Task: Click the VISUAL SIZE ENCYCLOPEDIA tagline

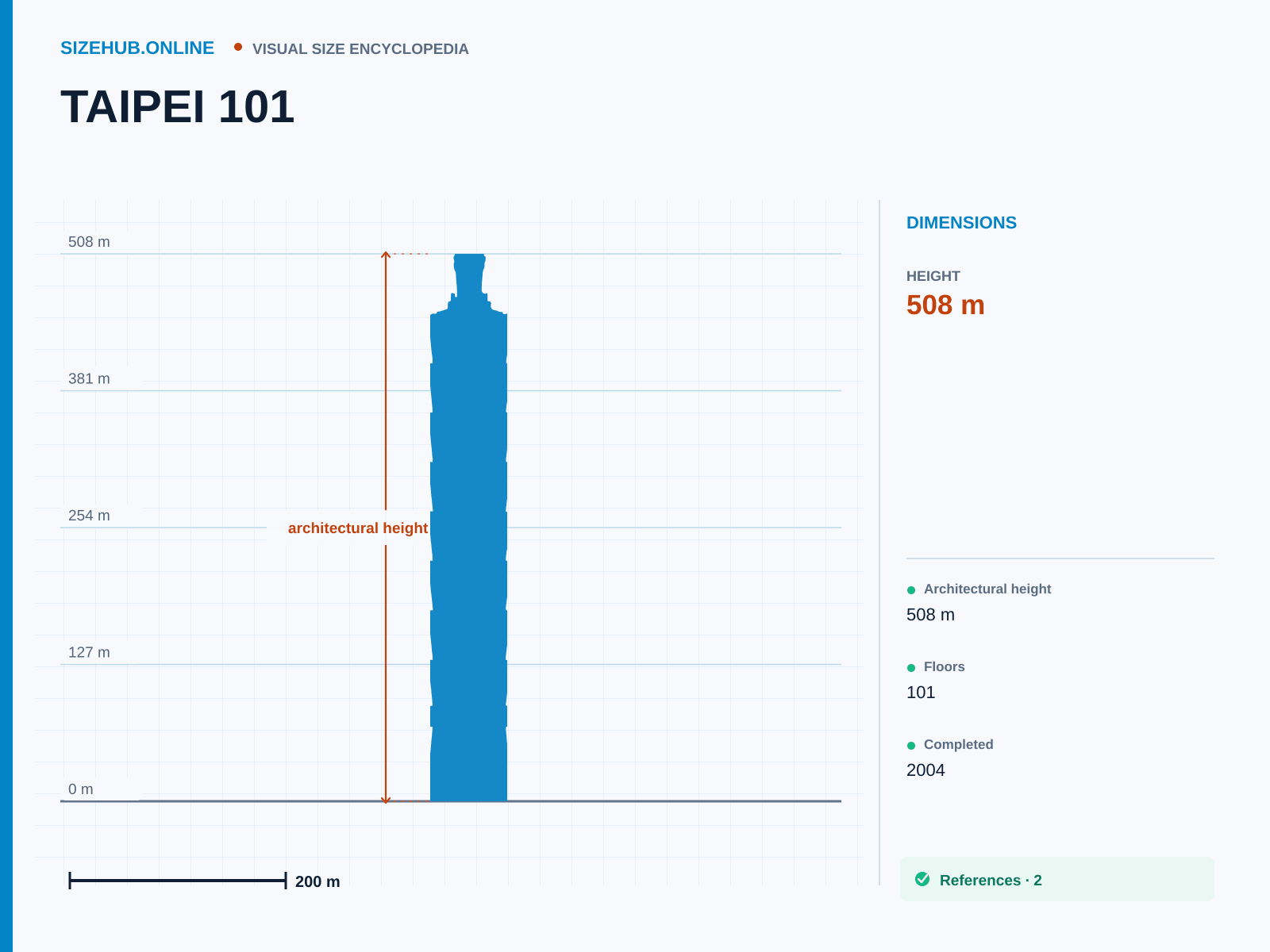Action: 360,49
